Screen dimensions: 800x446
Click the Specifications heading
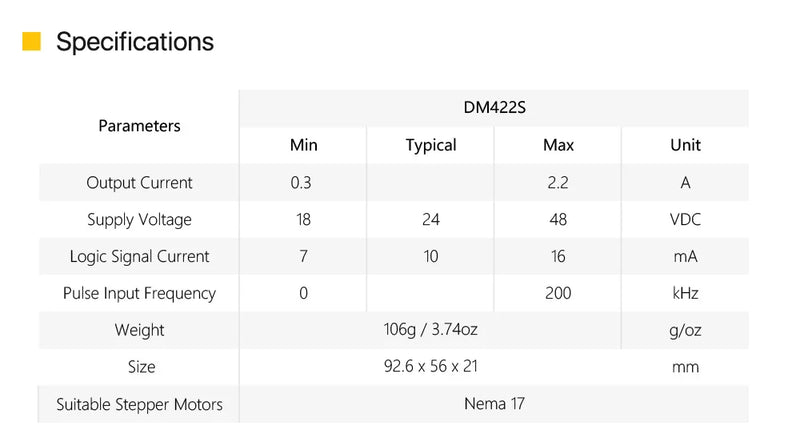point(135,41)
